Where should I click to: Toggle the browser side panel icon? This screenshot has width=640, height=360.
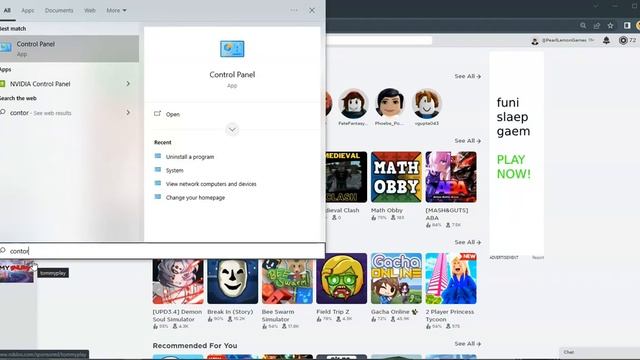tap(627, 26)
